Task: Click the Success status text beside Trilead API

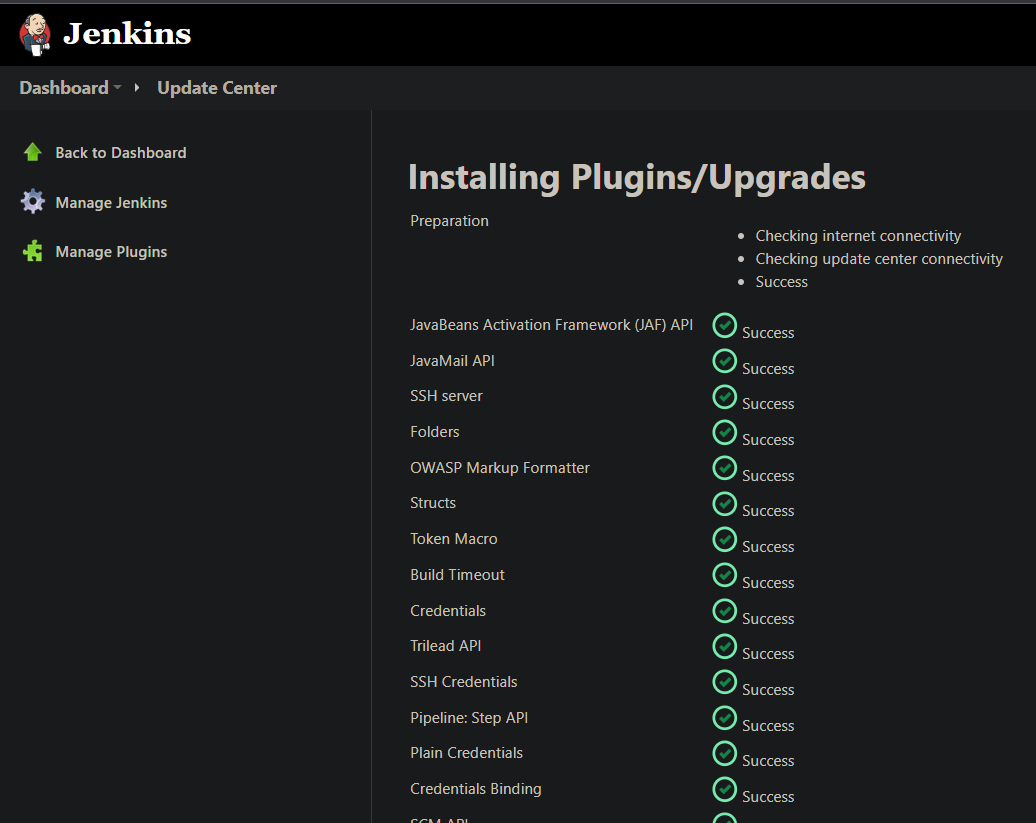Action: 768,654
